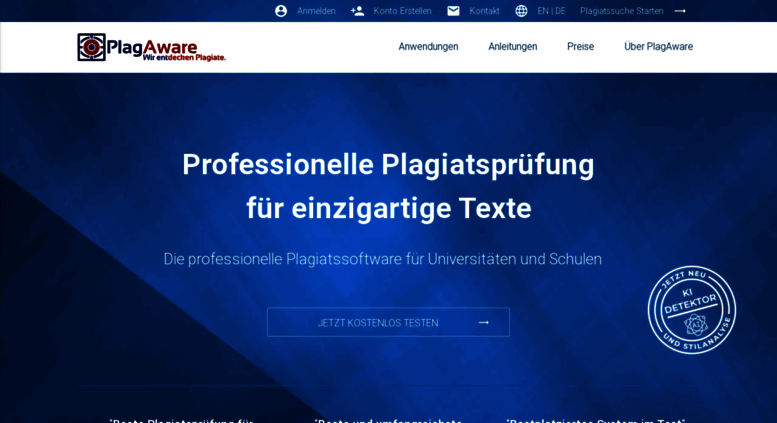Open the Anwendungen menu
777x423 pixels.
click(x=428, y=47)
